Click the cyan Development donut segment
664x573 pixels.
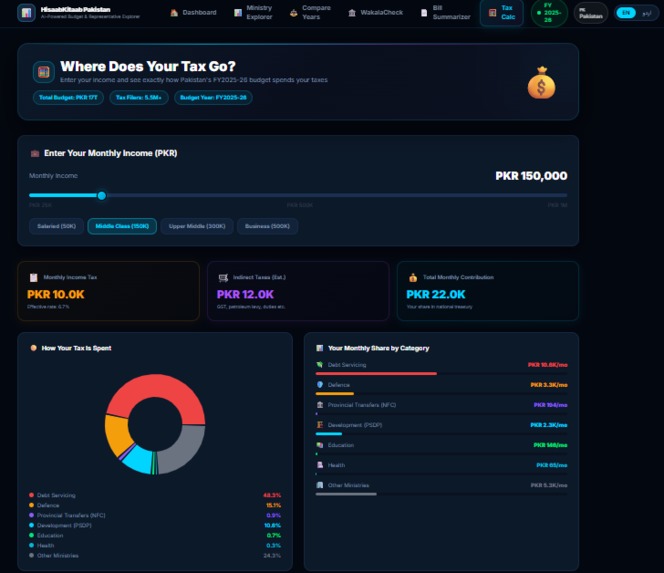[137, 462]
